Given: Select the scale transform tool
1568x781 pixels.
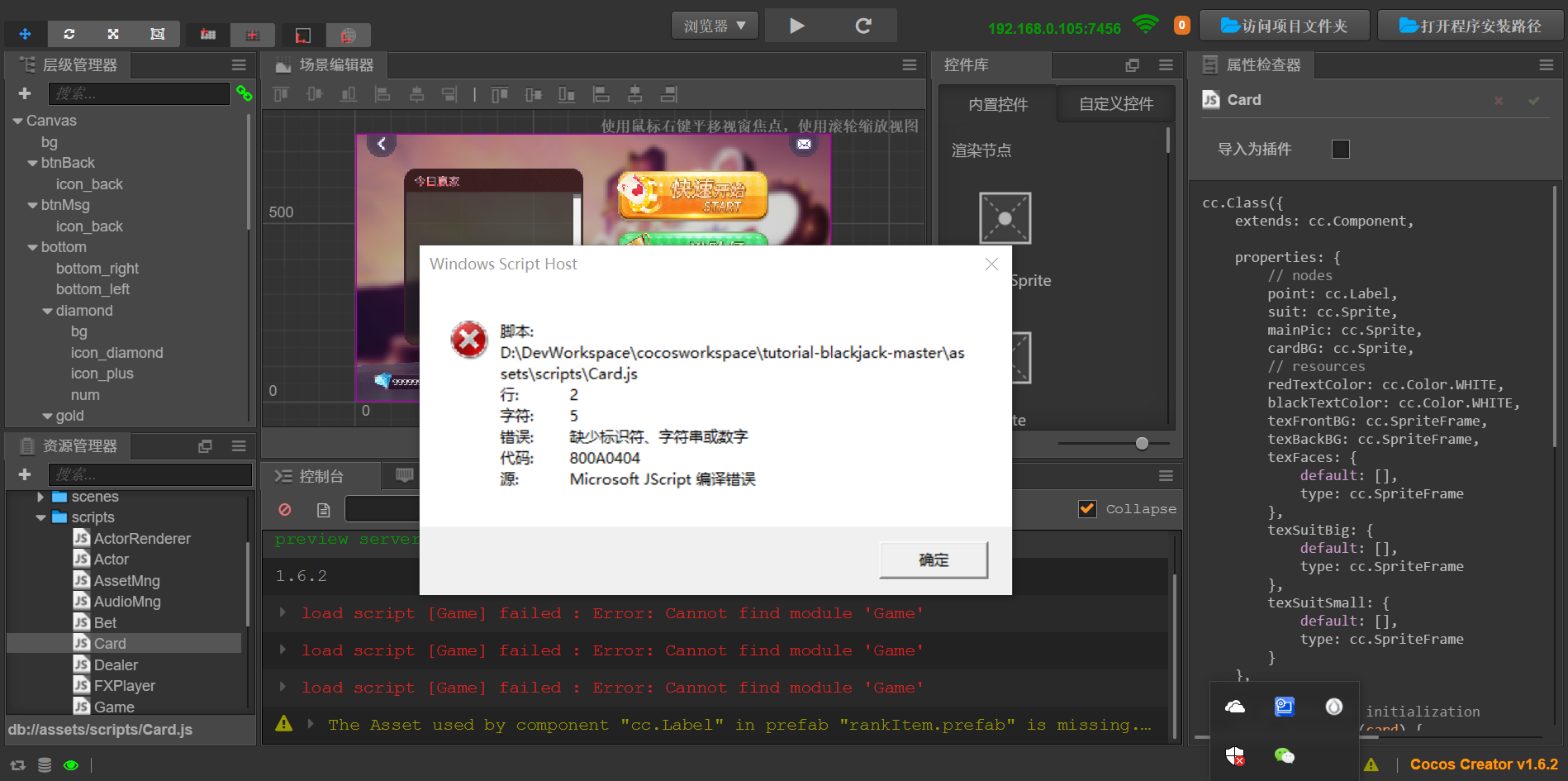Looking at the screenshot, I should (113, 34).
